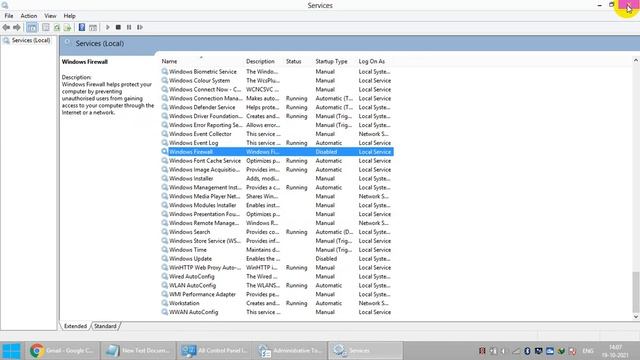The width and height of the screenshot is (640, 360).
Task: Open the Properties toolbar icon
Action: 46,27
